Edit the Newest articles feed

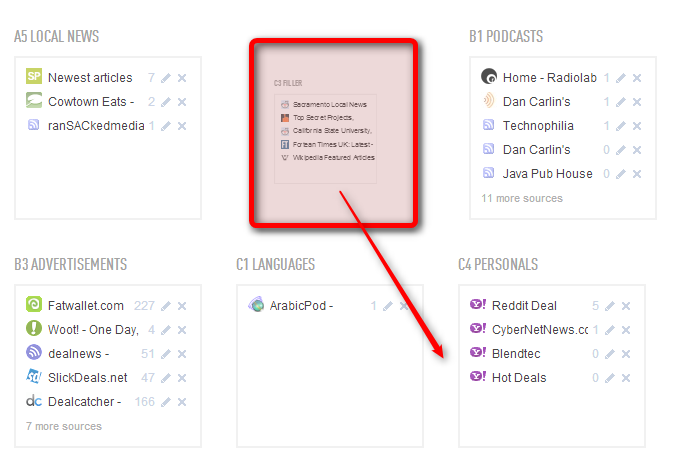point(166,78)
